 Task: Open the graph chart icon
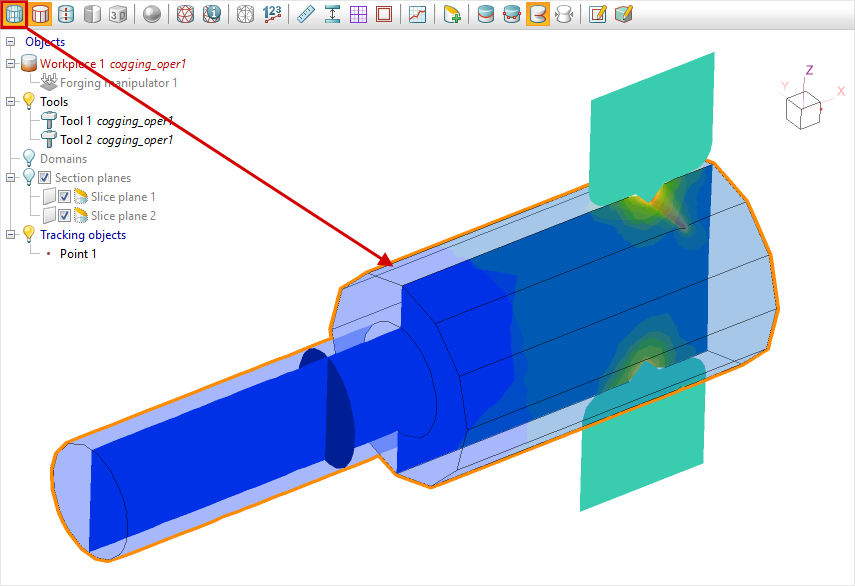click(418, 15)
